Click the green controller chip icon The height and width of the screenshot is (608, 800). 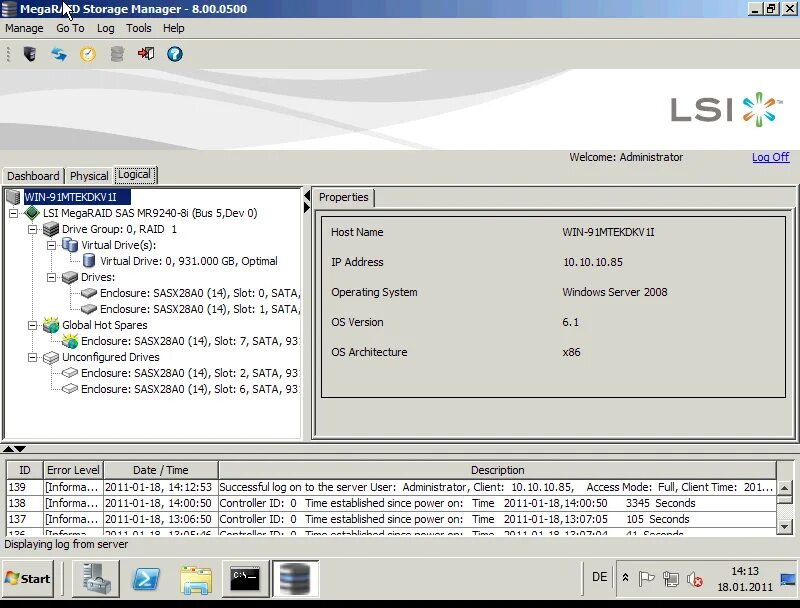pyautogui.click(x=32, y=213)
